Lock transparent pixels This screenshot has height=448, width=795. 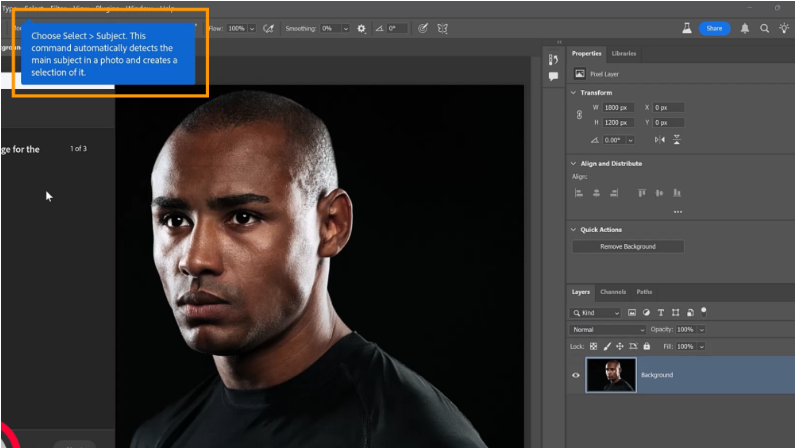pos(593,347)
